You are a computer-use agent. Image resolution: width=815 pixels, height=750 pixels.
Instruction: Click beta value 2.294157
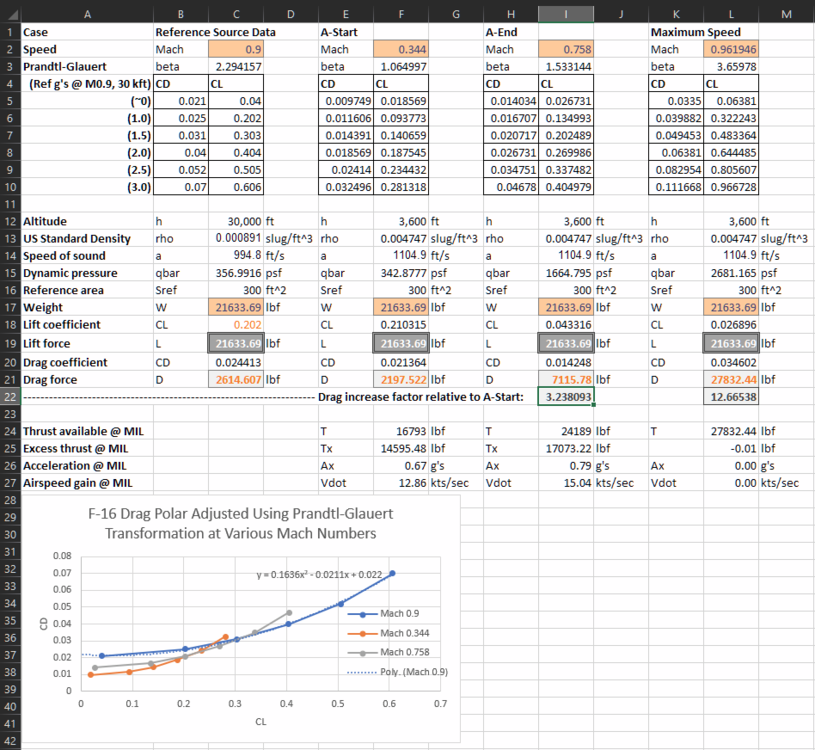coord(236,67)
